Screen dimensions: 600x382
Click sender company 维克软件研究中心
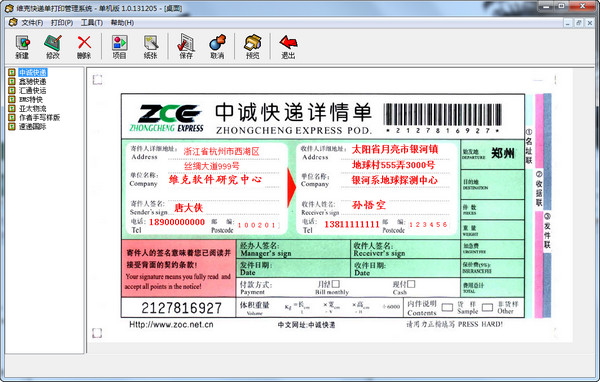(x=215, y=180)
